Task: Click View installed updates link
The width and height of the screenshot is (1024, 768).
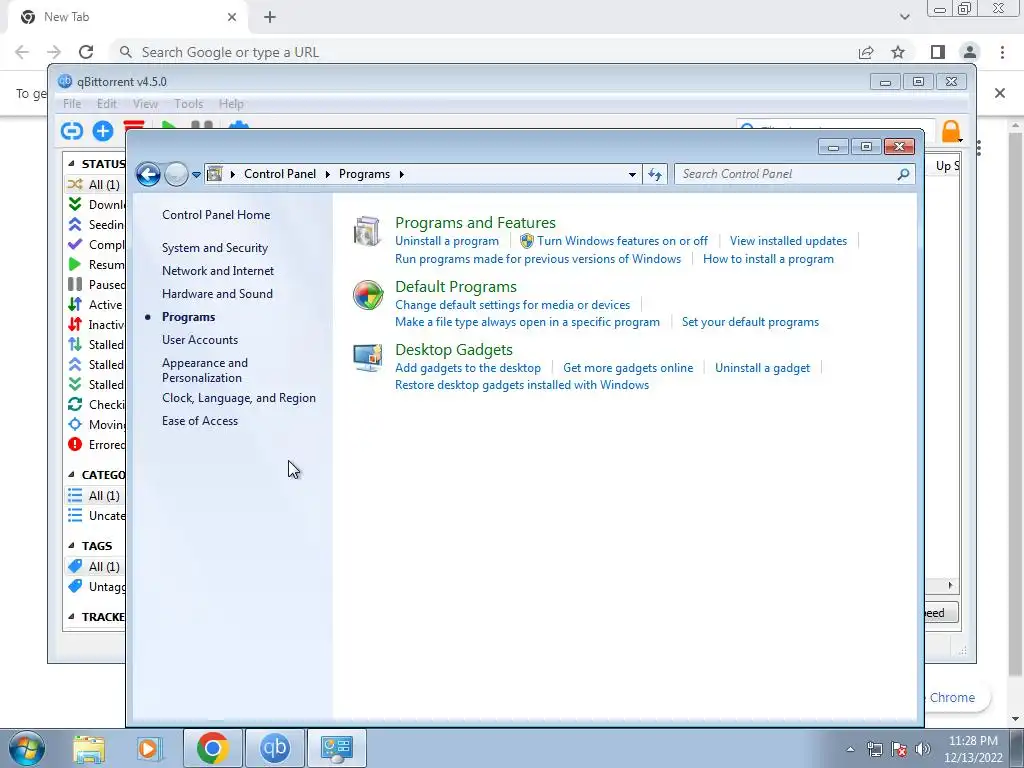Action: (x=788, y=241)
